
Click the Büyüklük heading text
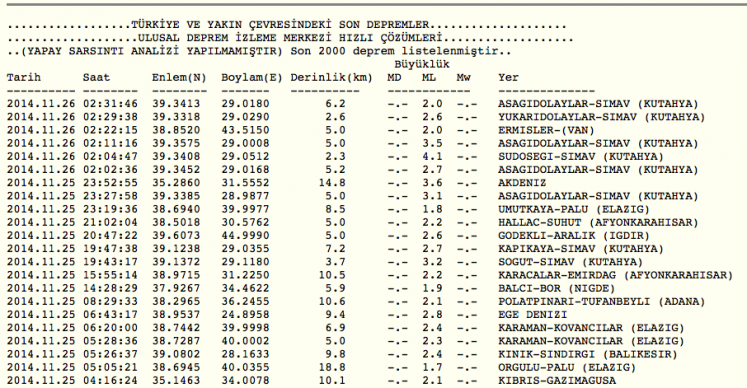point(422,64)
